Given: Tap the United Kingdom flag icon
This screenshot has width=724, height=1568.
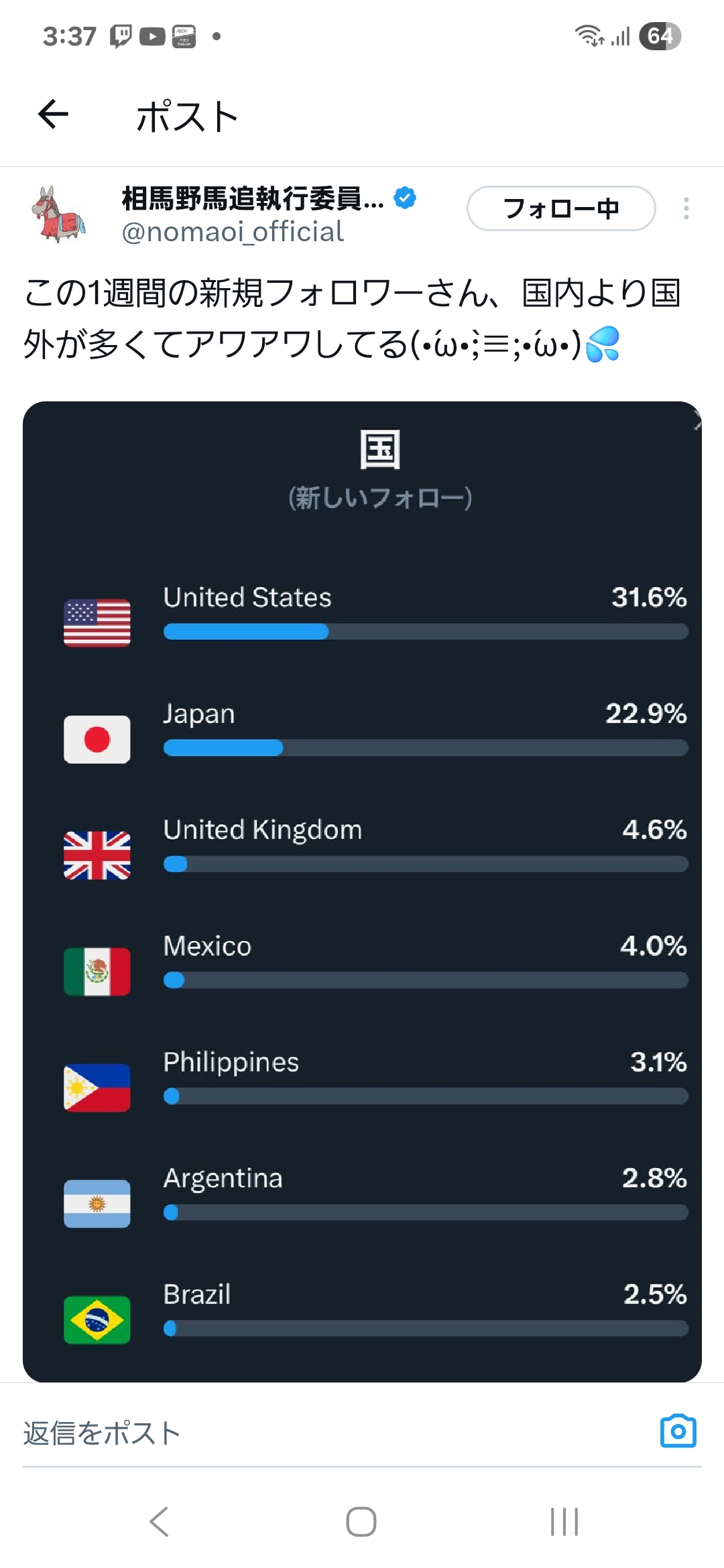Looking at the screenshot, I should (97, 855).
